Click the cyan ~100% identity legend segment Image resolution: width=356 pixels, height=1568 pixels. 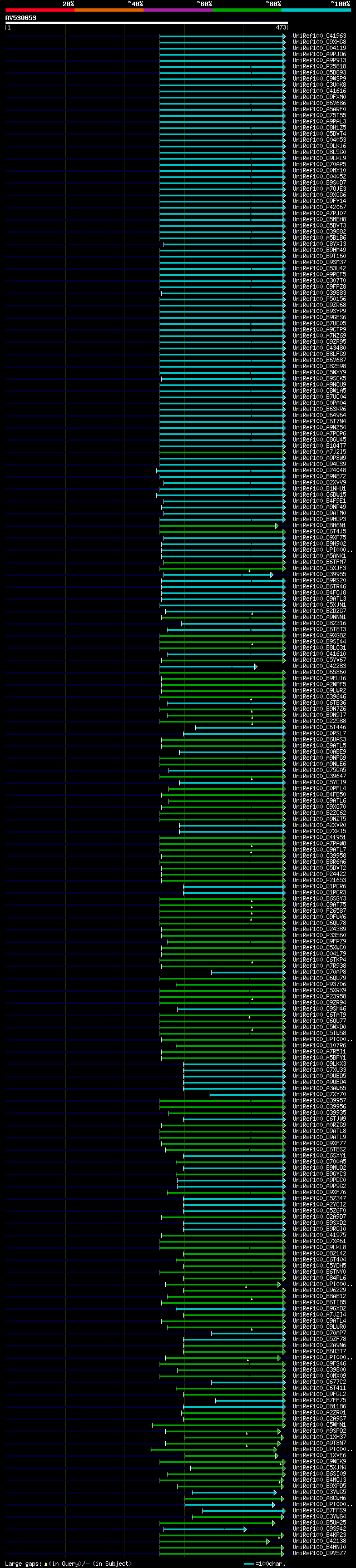click(316, 10)
